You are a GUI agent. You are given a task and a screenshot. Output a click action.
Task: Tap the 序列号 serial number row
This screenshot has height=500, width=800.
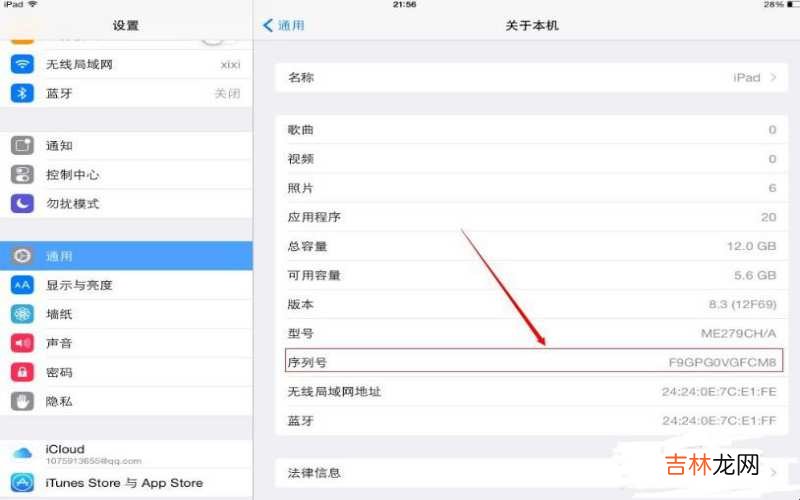(534, 361)
